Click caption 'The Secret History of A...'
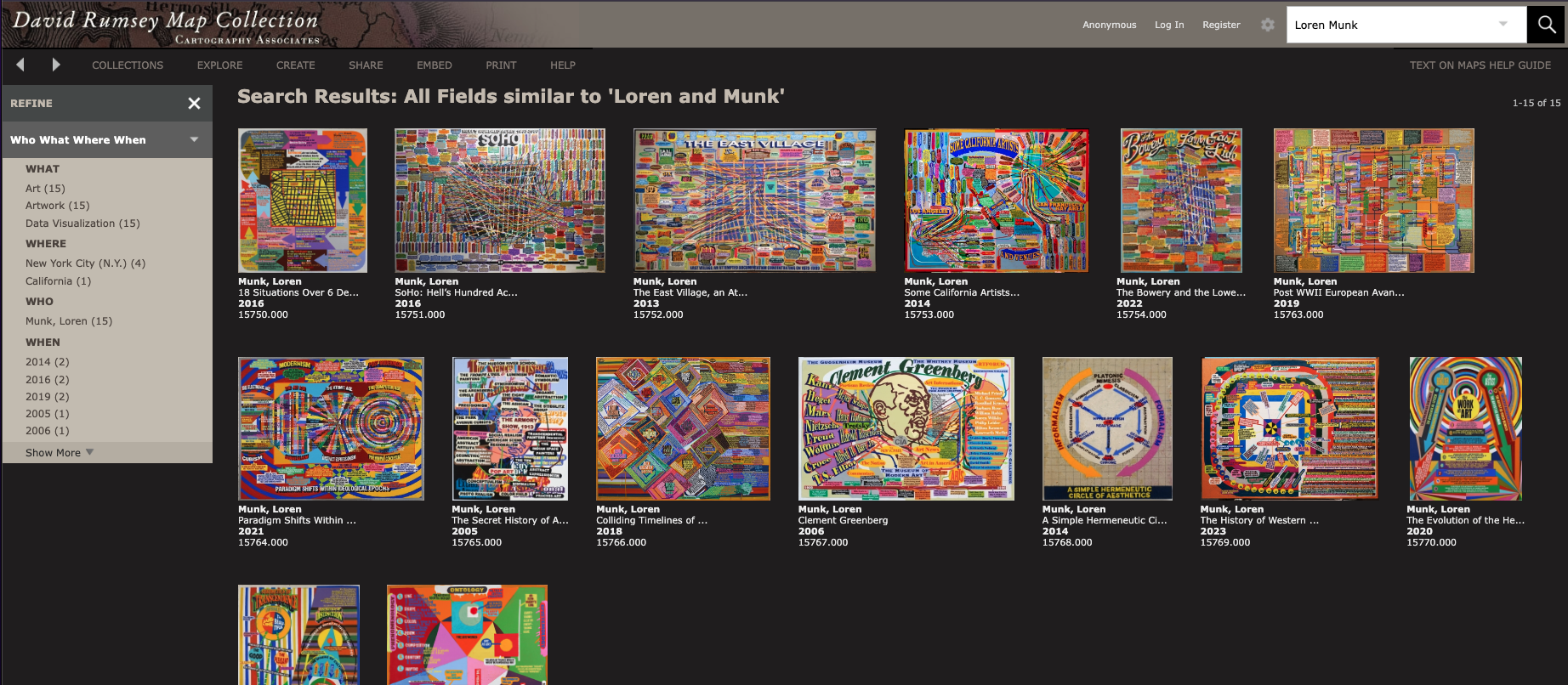1568x685 pixels. click(x=510, y=520)
